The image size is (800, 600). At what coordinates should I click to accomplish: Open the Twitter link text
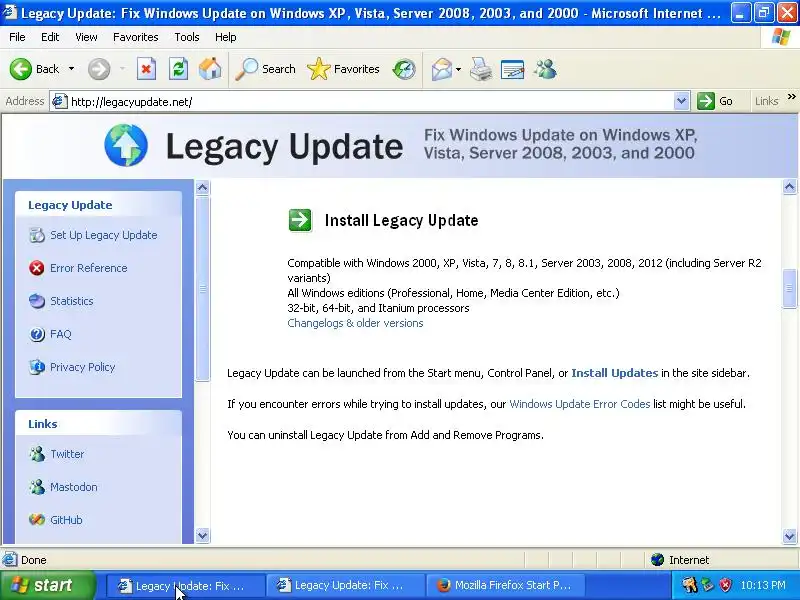pyautogui.click(x=67, y=454)
